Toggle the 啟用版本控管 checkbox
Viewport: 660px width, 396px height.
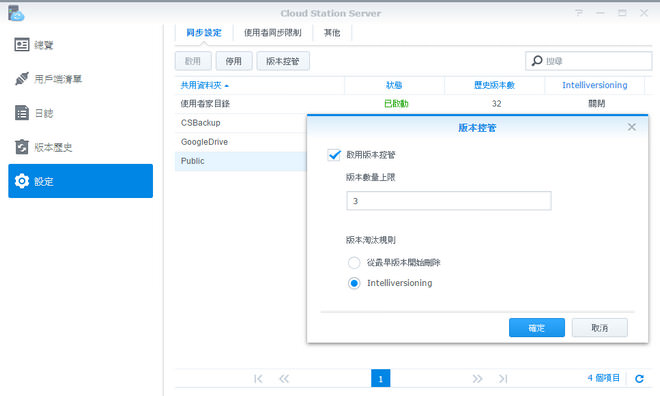click(x=334, y=155)
